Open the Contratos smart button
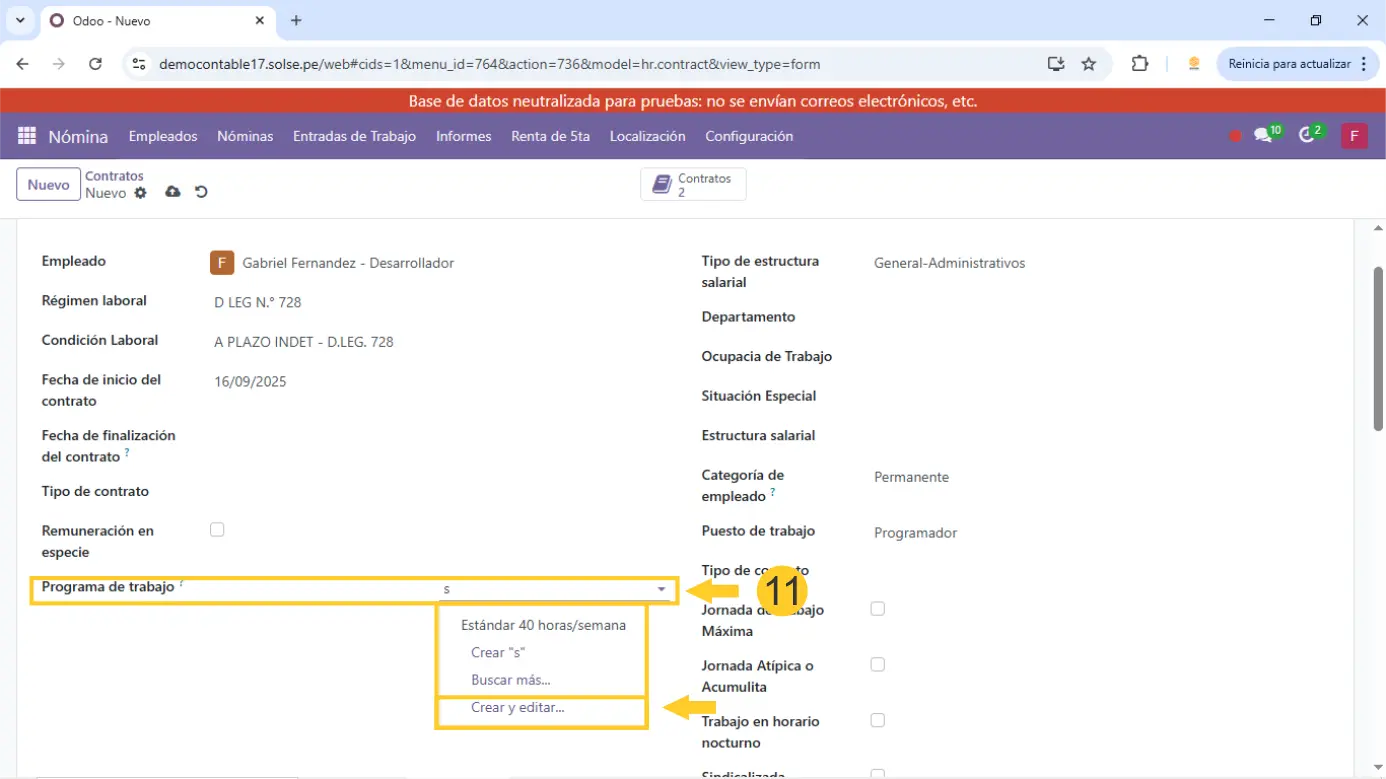The height and width of the screenshot is (779, 1386). click(x=693, y=185)
